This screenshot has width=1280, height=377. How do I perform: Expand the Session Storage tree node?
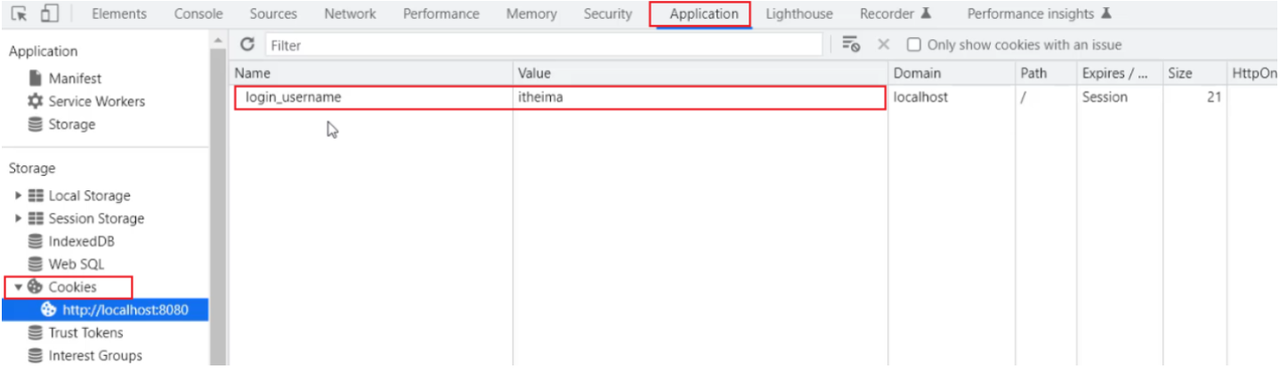pyautogui.click(x=18, y=219)
